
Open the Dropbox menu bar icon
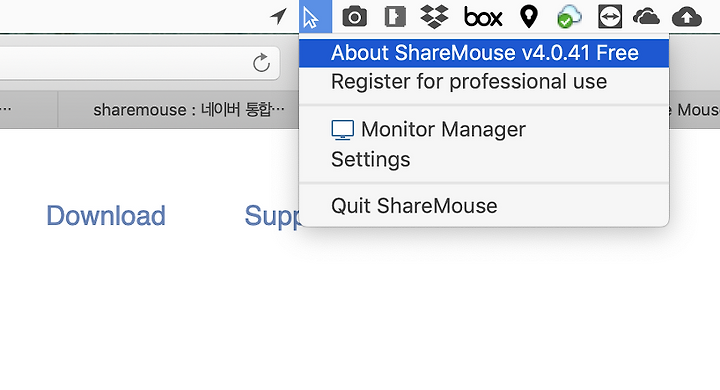click(434, 17)
